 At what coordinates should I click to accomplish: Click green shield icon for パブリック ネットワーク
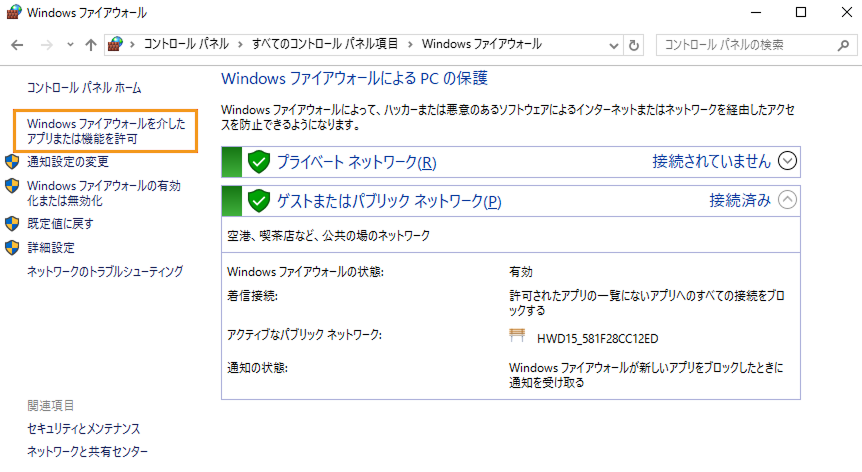[x=259, y=201]
